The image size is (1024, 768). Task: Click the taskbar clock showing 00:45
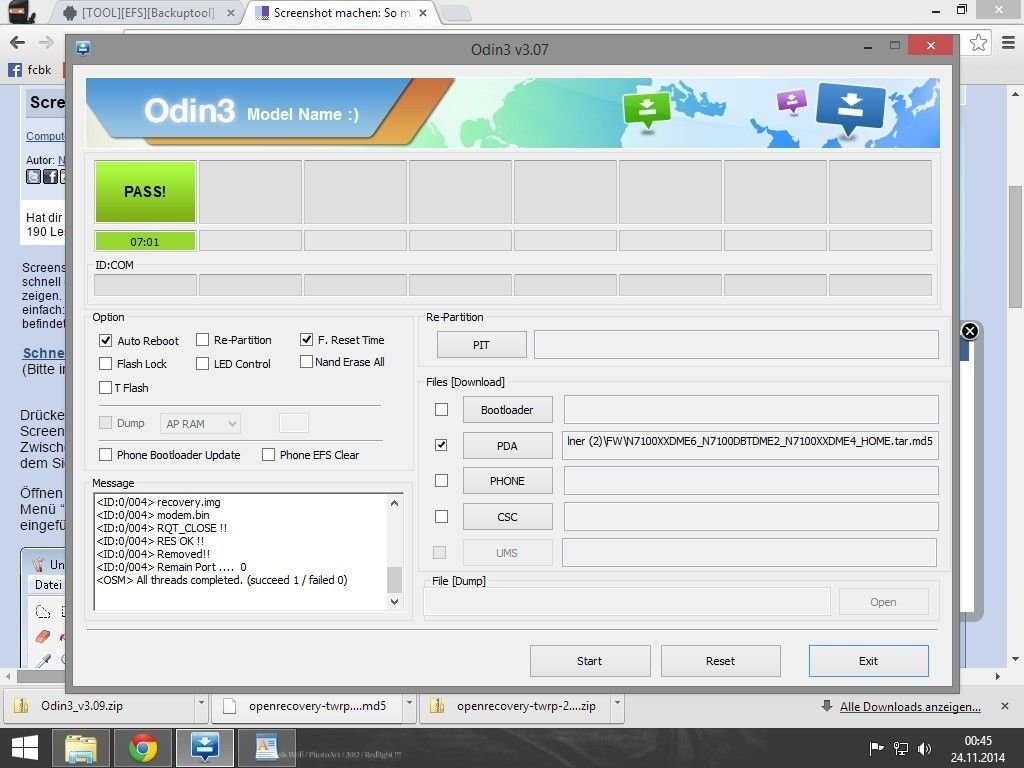click(x=978, y=741)
